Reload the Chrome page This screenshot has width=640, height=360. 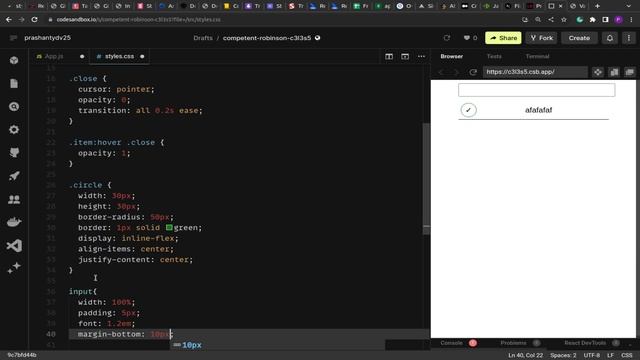pyautogui.click(x=34, y=20)
